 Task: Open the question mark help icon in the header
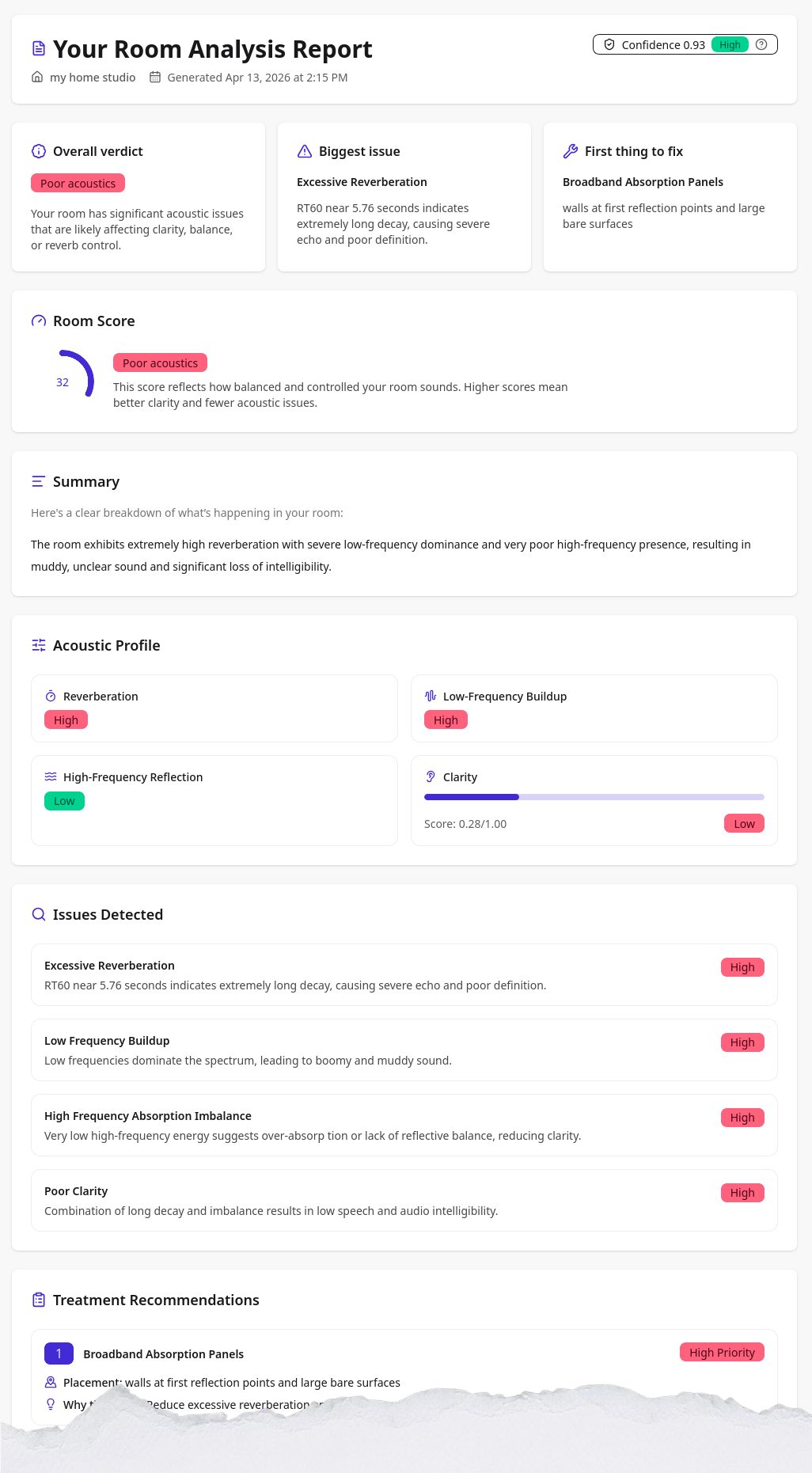click(761, 44)
